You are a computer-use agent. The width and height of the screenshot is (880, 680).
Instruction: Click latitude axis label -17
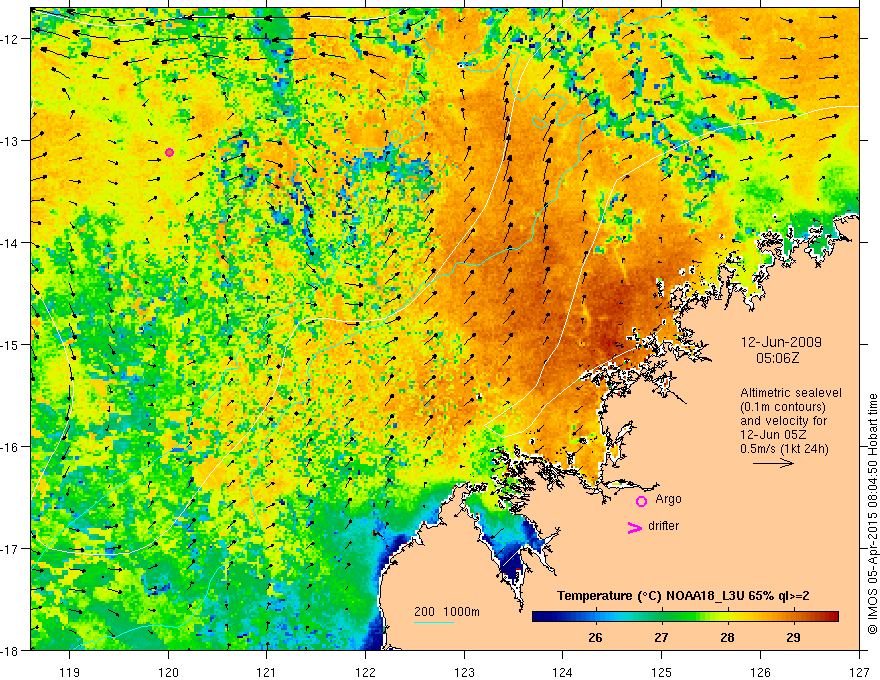coord(11,549)
